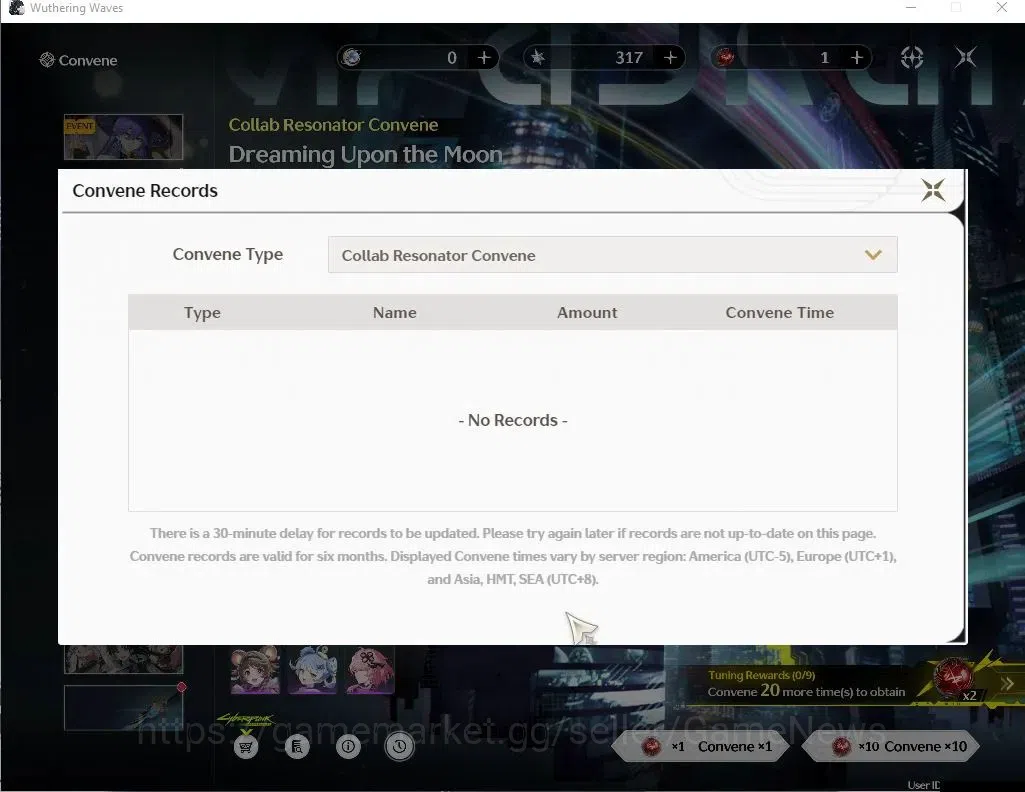This screenshot has width=1025, height=792.
Task: Click the Convene title icon
Action: [x=46, y=60]
